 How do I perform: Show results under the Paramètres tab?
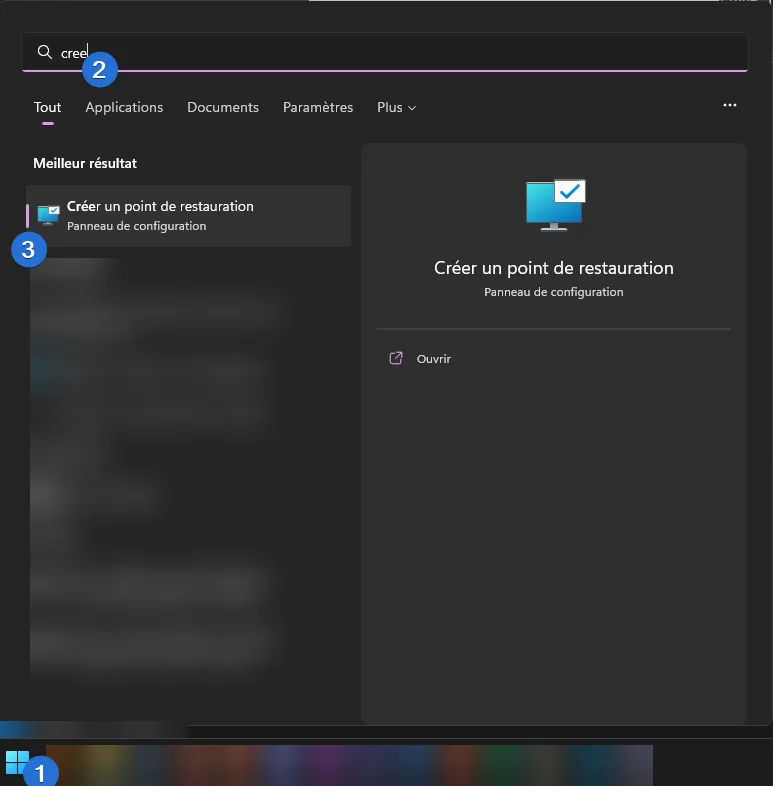(318, 107)
